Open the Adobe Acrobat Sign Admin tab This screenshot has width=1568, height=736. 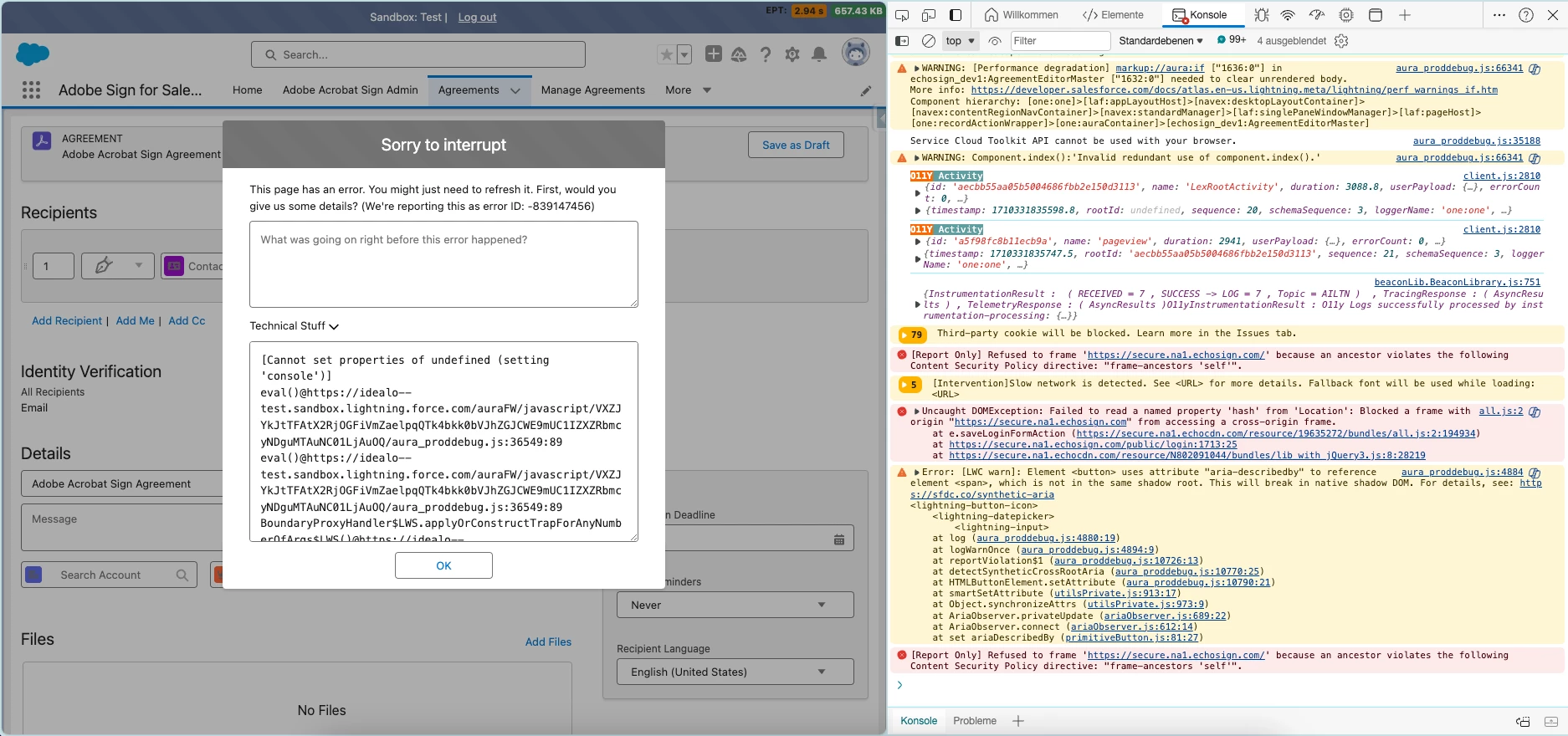(x=350, y=90)
